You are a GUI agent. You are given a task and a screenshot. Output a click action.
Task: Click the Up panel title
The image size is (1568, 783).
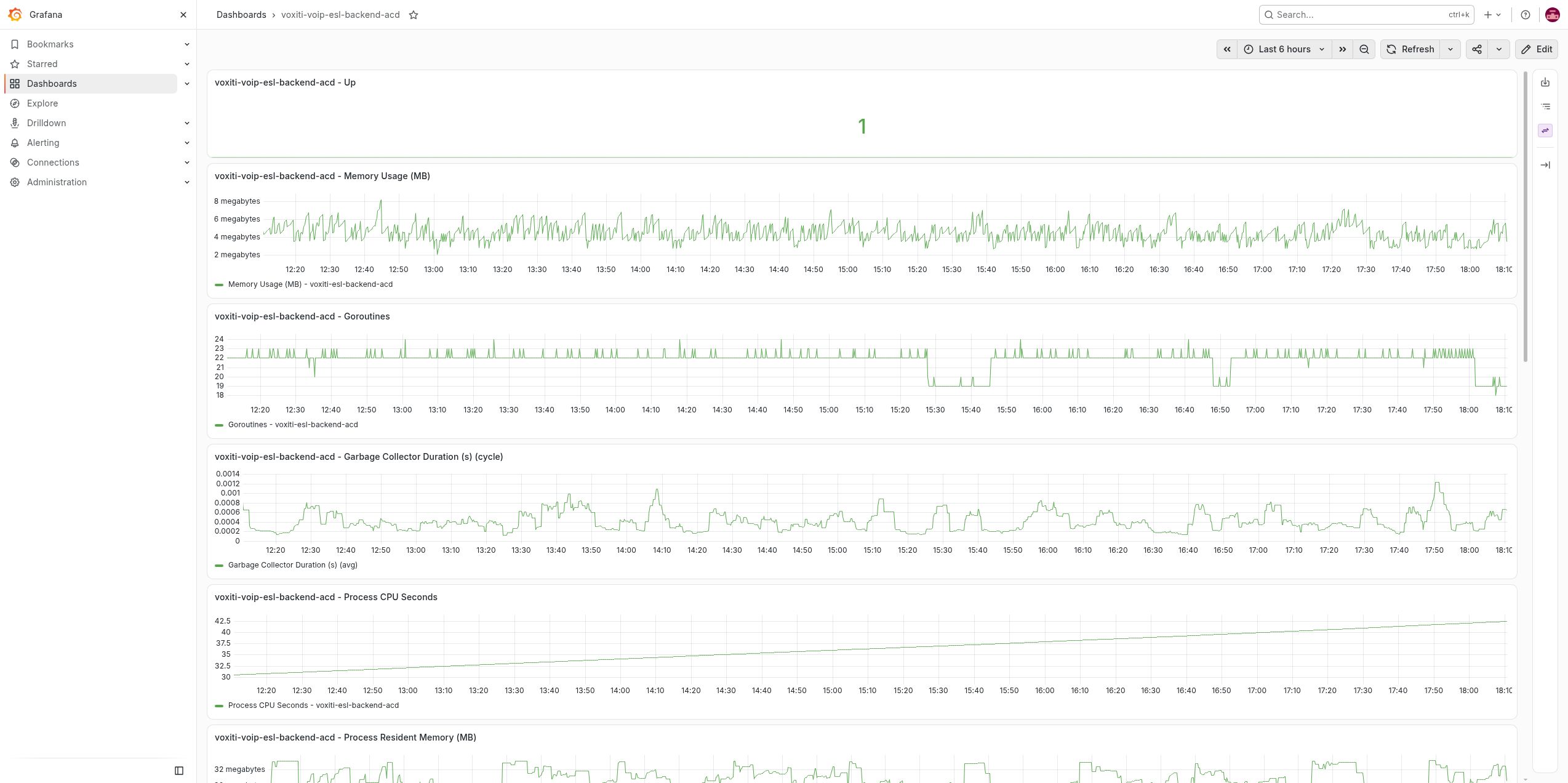pos(285,82)
